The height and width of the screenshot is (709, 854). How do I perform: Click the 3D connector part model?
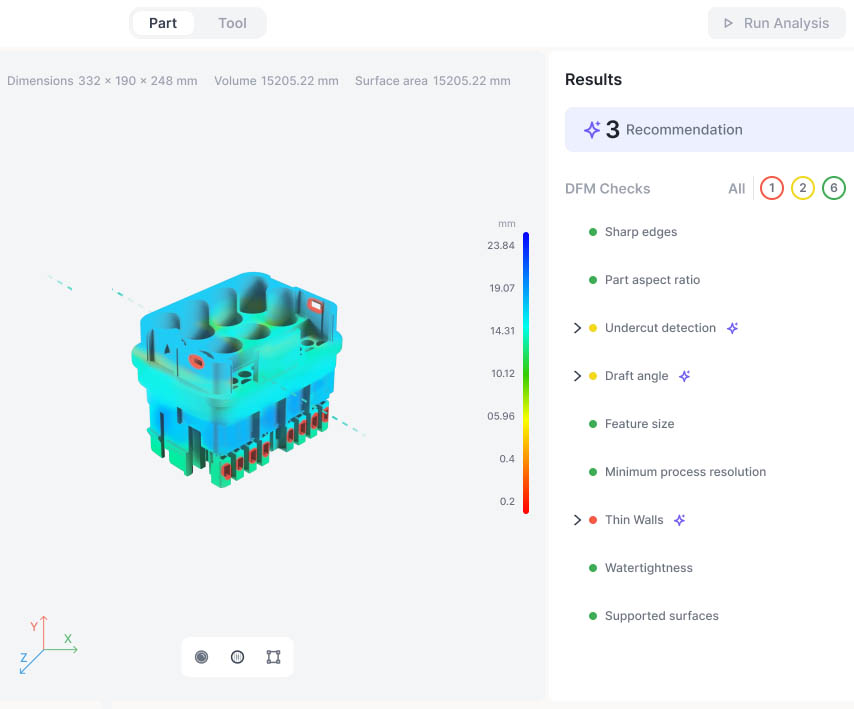click(x=237, y=380)
